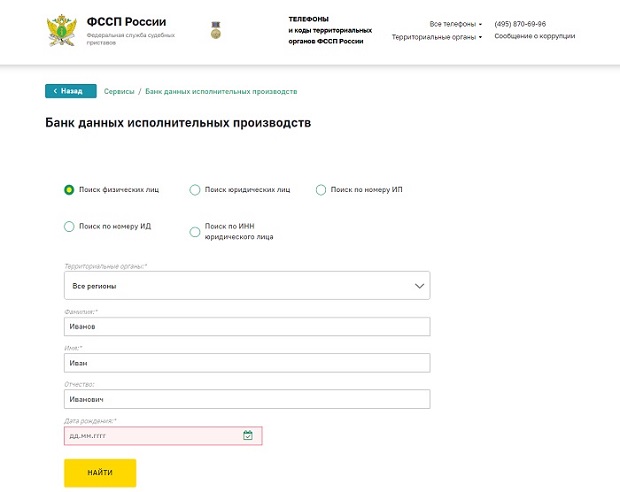Focus the first name field 'Иван'

(246, 363)
